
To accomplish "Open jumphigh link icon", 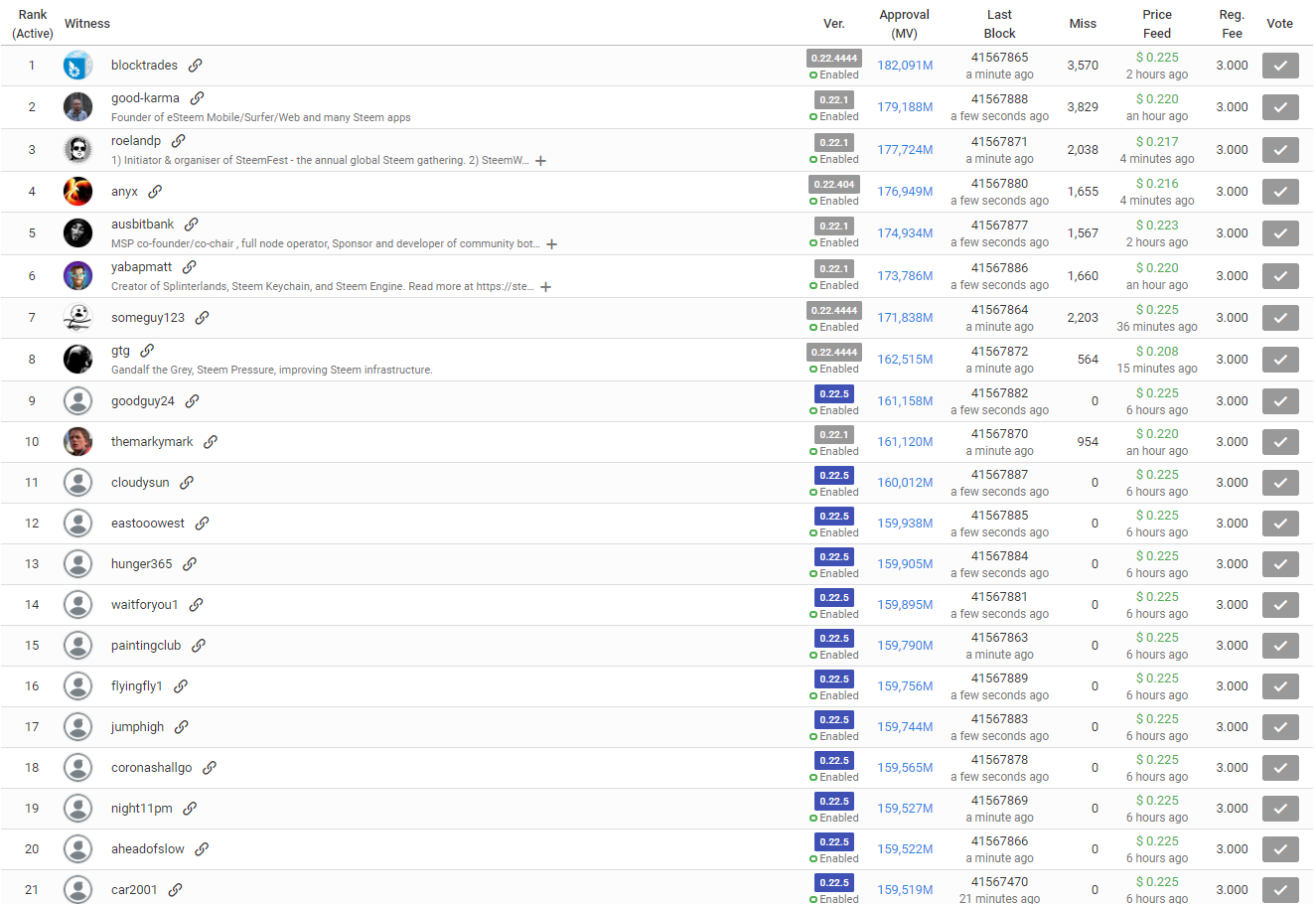I will (x=182, y=727).
